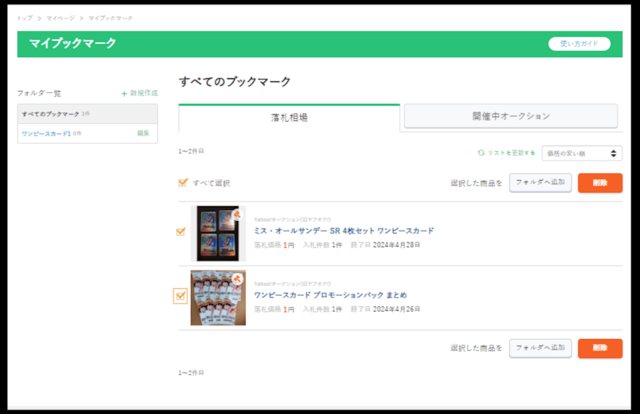The height and width of the screenshot is (414, 640).
Task: Open the ワンピースカード1 folder
Action: (x=45, y=133)
